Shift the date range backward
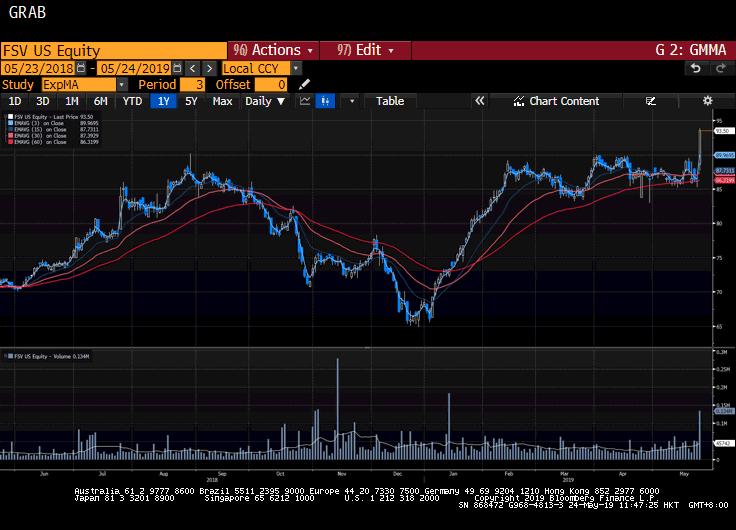 pyautogui.click(x=192, y=69)
